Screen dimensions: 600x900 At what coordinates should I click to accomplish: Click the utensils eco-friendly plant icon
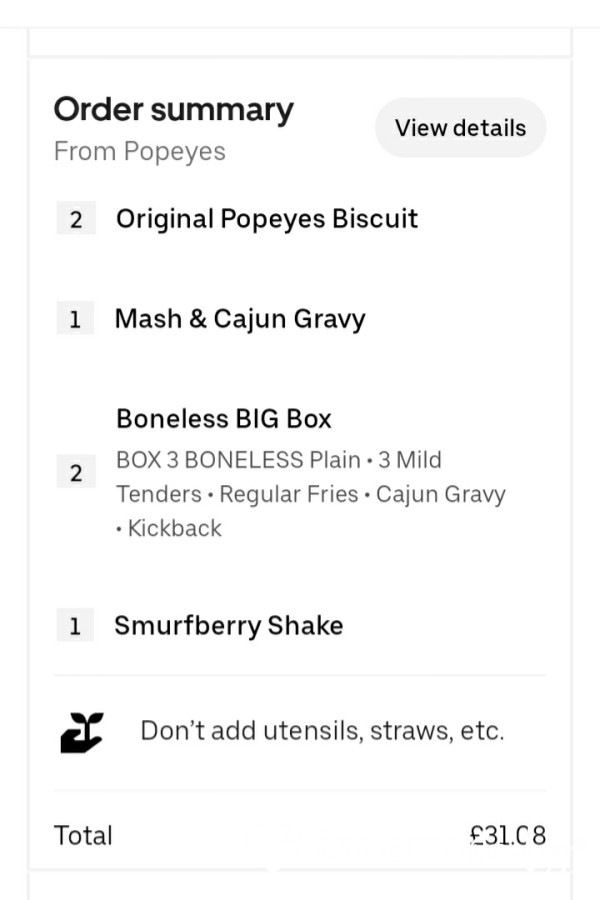point(82,732)
